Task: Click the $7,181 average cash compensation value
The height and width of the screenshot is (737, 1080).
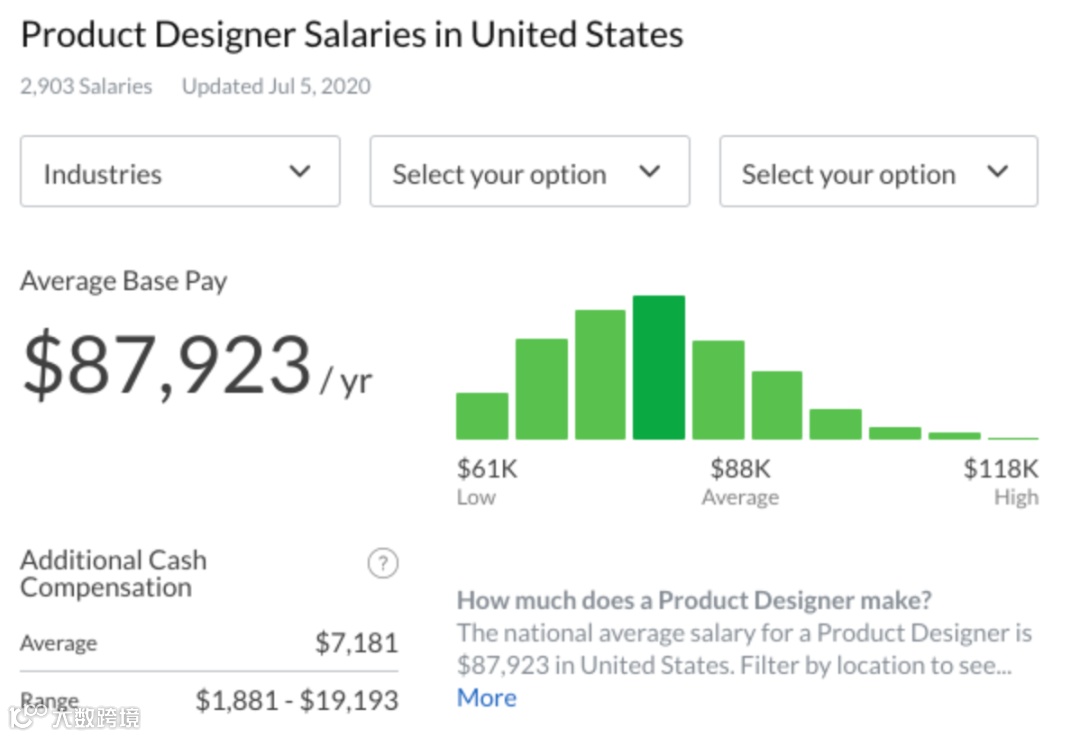Action: coord(356,643)
